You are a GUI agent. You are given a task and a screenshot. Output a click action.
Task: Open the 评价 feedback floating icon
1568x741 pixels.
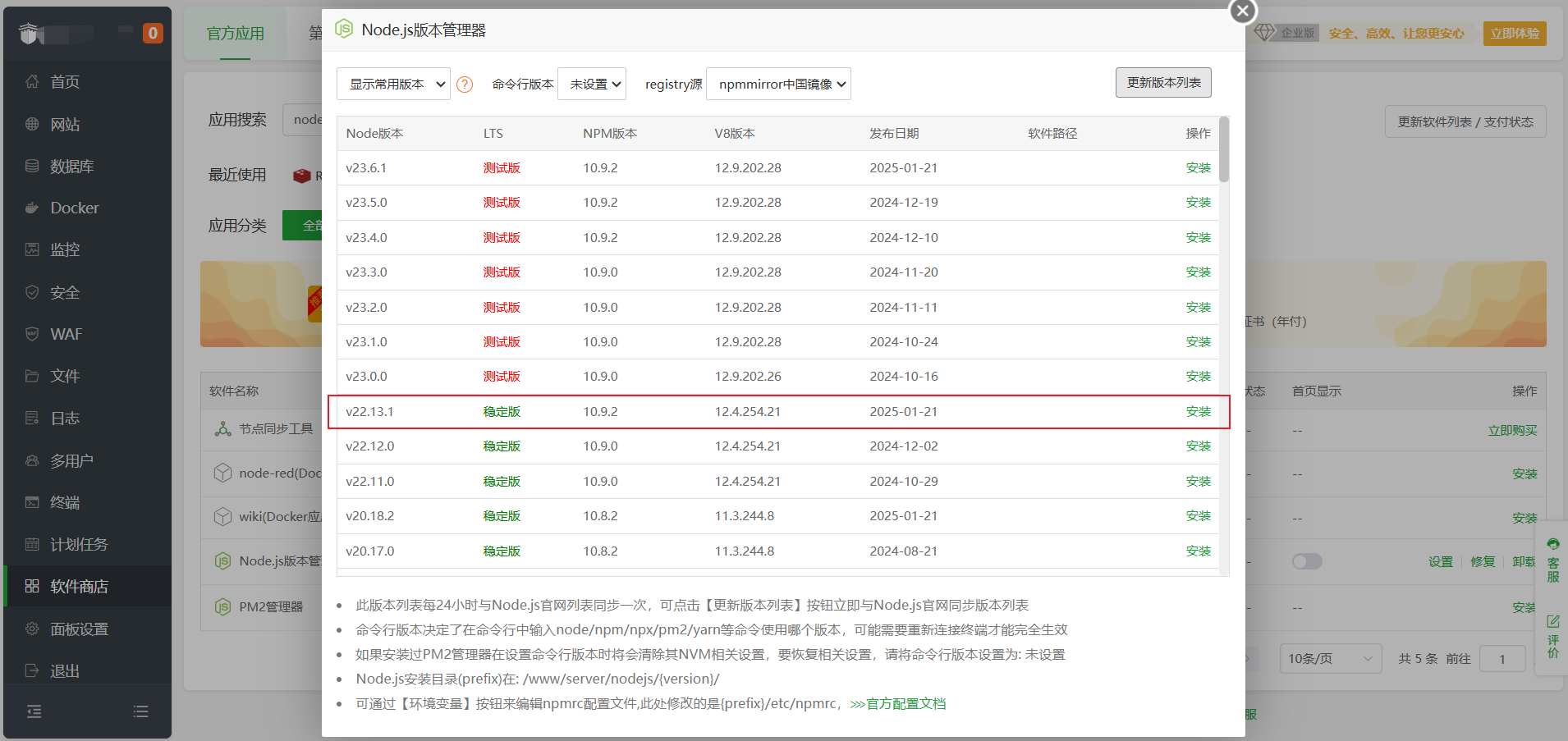coord(1553,636)
